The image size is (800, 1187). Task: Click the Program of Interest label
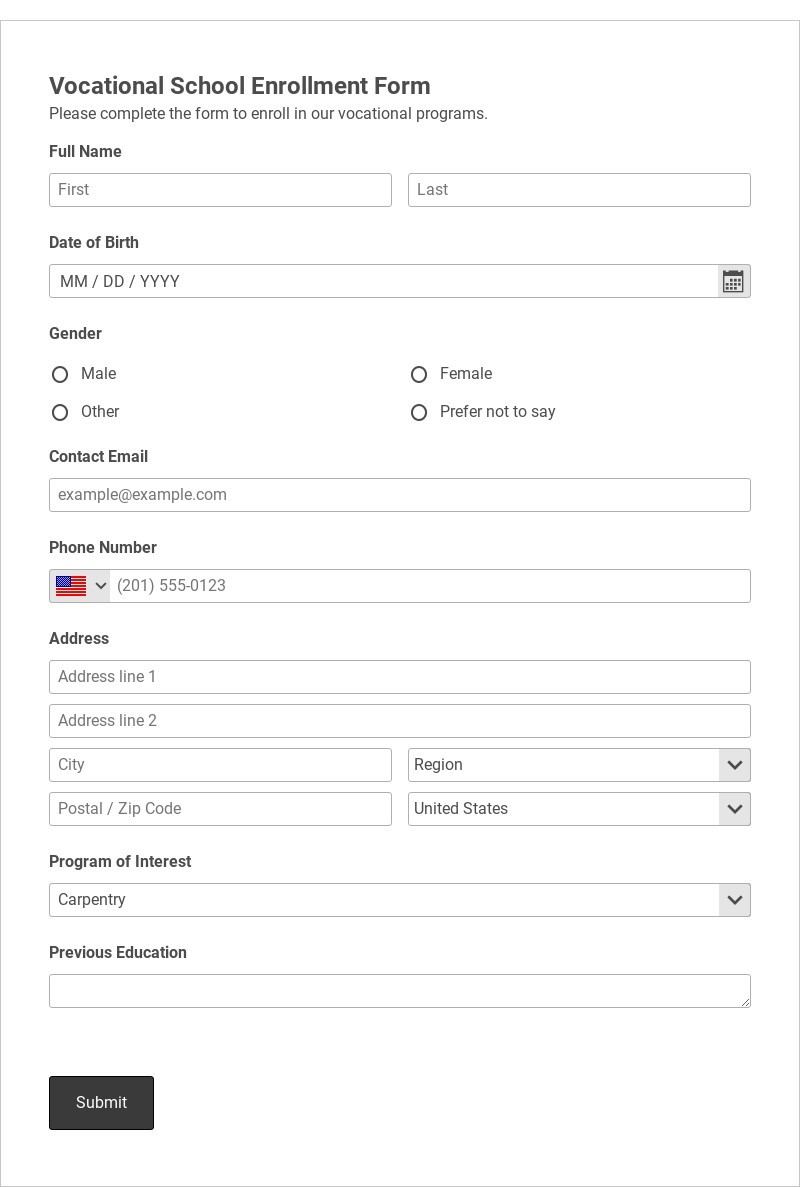[120, 861]
